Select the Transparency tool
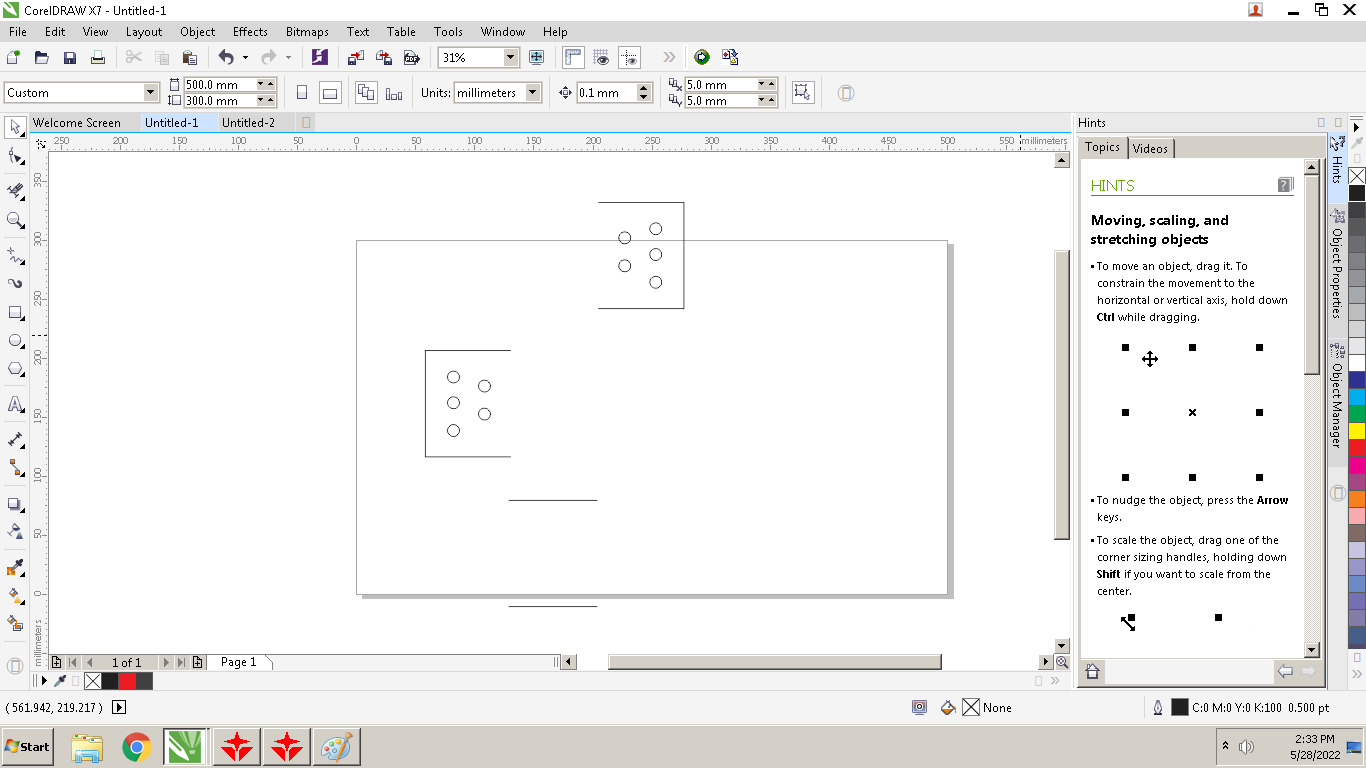Viewport: 1366px width, 768px height. (15, 532)
